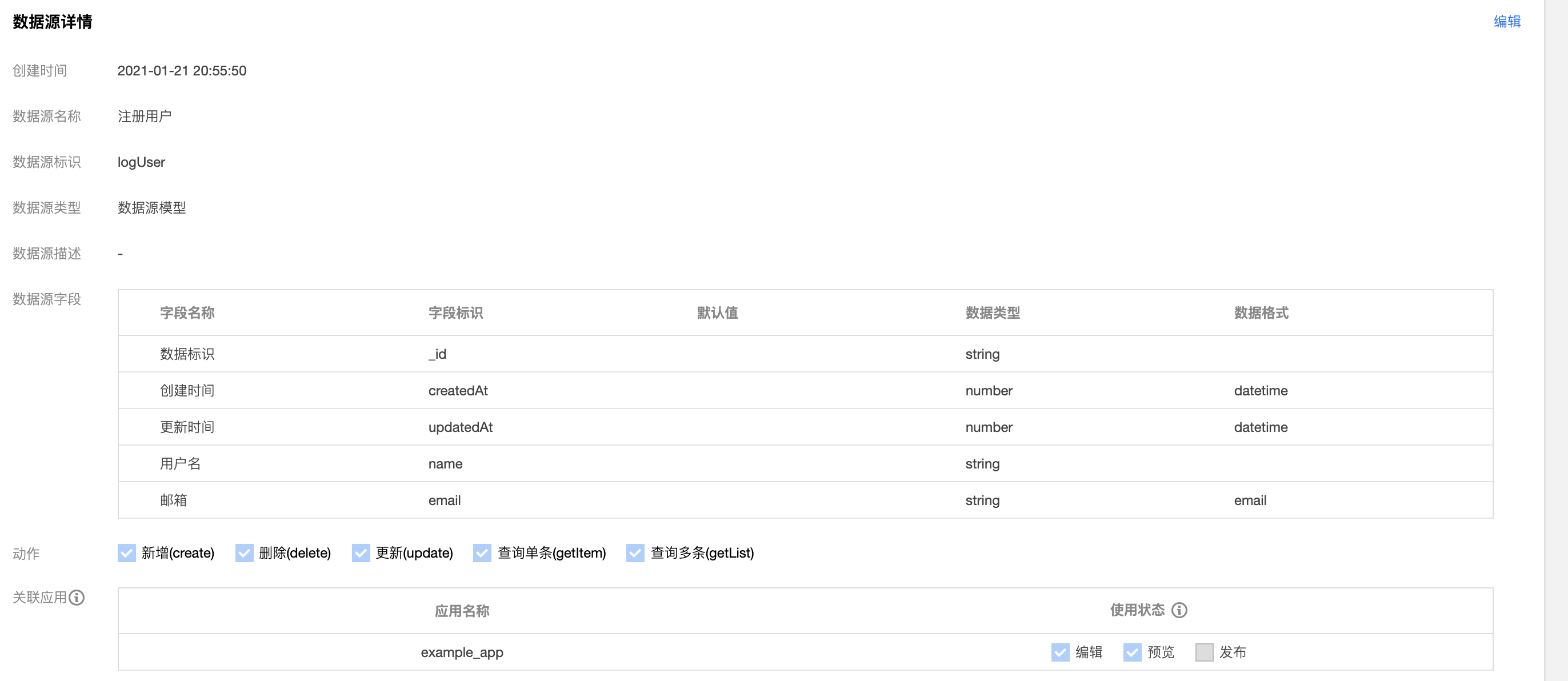
Task: Toggle 编辑 status checkbox for example_app
Action: [x=1061, y=652]
